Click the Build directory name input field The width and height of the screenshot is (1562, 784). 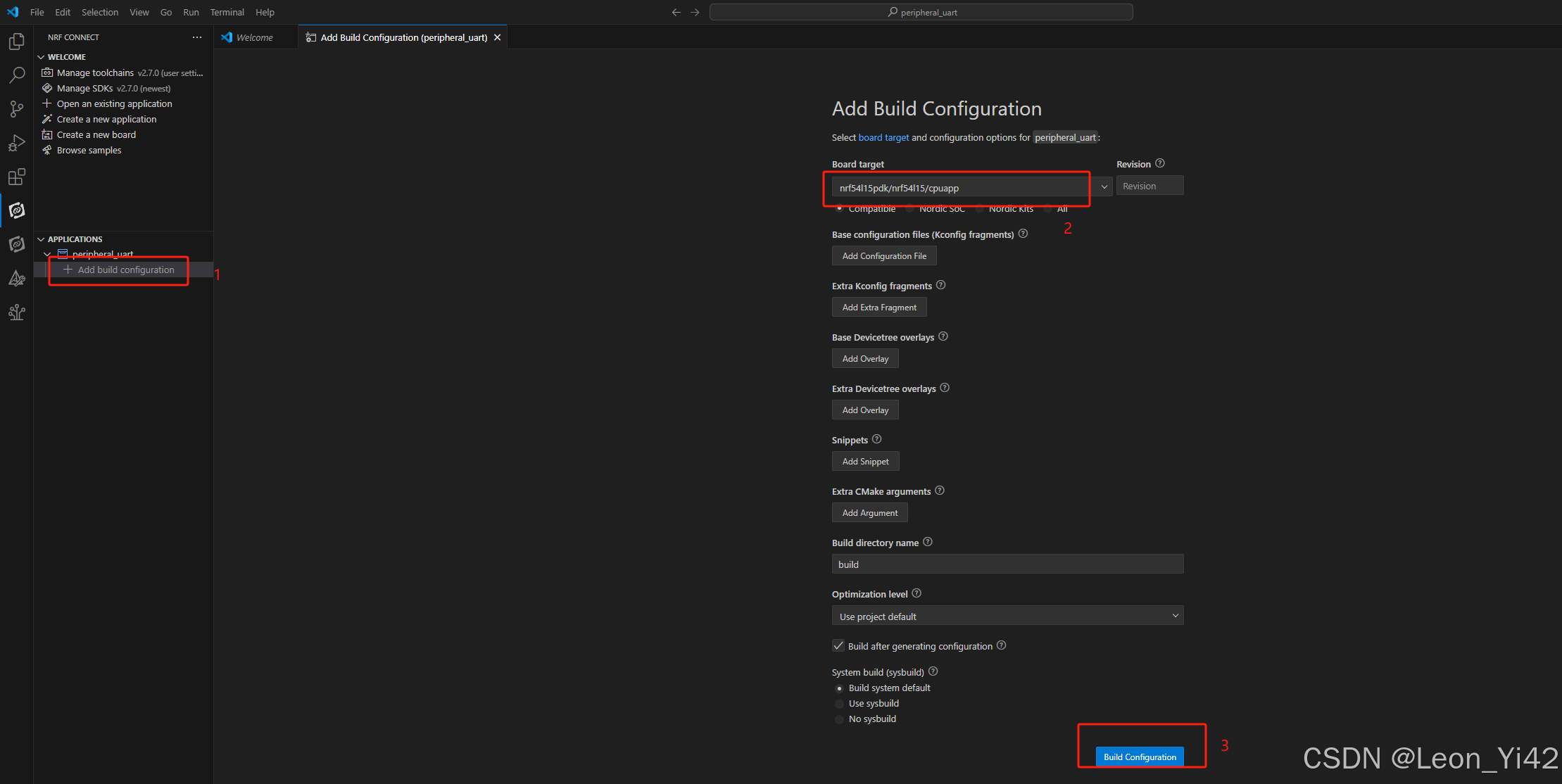tap(1007, 564)
